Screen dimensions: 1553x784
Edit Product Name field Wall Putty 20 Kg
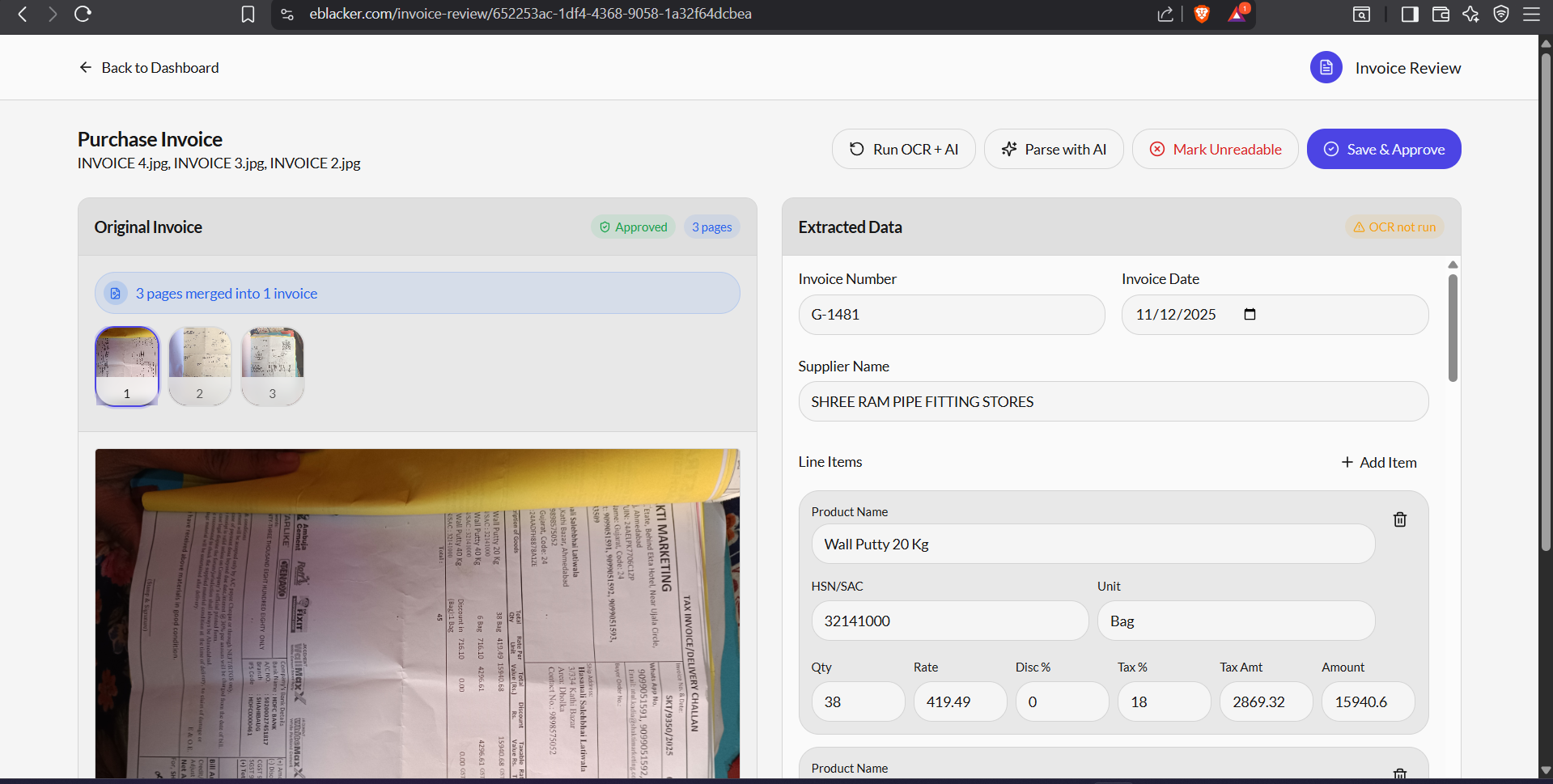[x=1093, y=544]
